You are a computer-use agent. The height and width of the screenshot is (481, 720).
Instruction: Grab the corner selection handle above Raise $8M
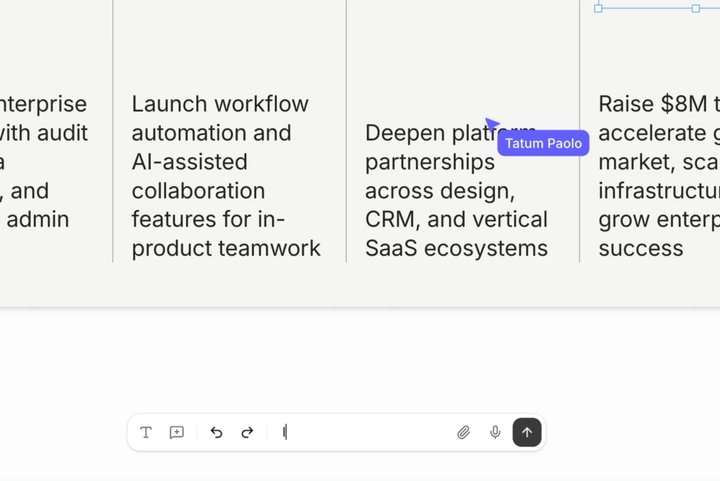click(x=598, y=8)
